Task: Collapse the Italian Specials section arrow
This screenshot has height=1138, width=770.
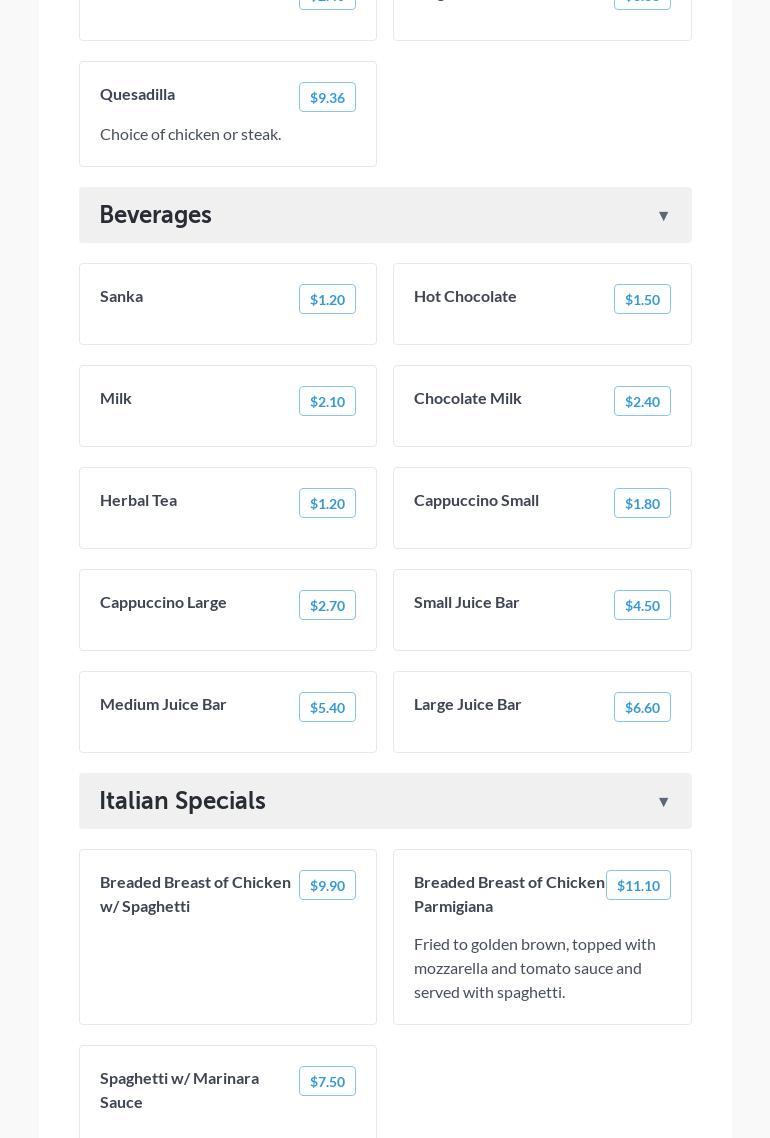Action: coord(663,802)
